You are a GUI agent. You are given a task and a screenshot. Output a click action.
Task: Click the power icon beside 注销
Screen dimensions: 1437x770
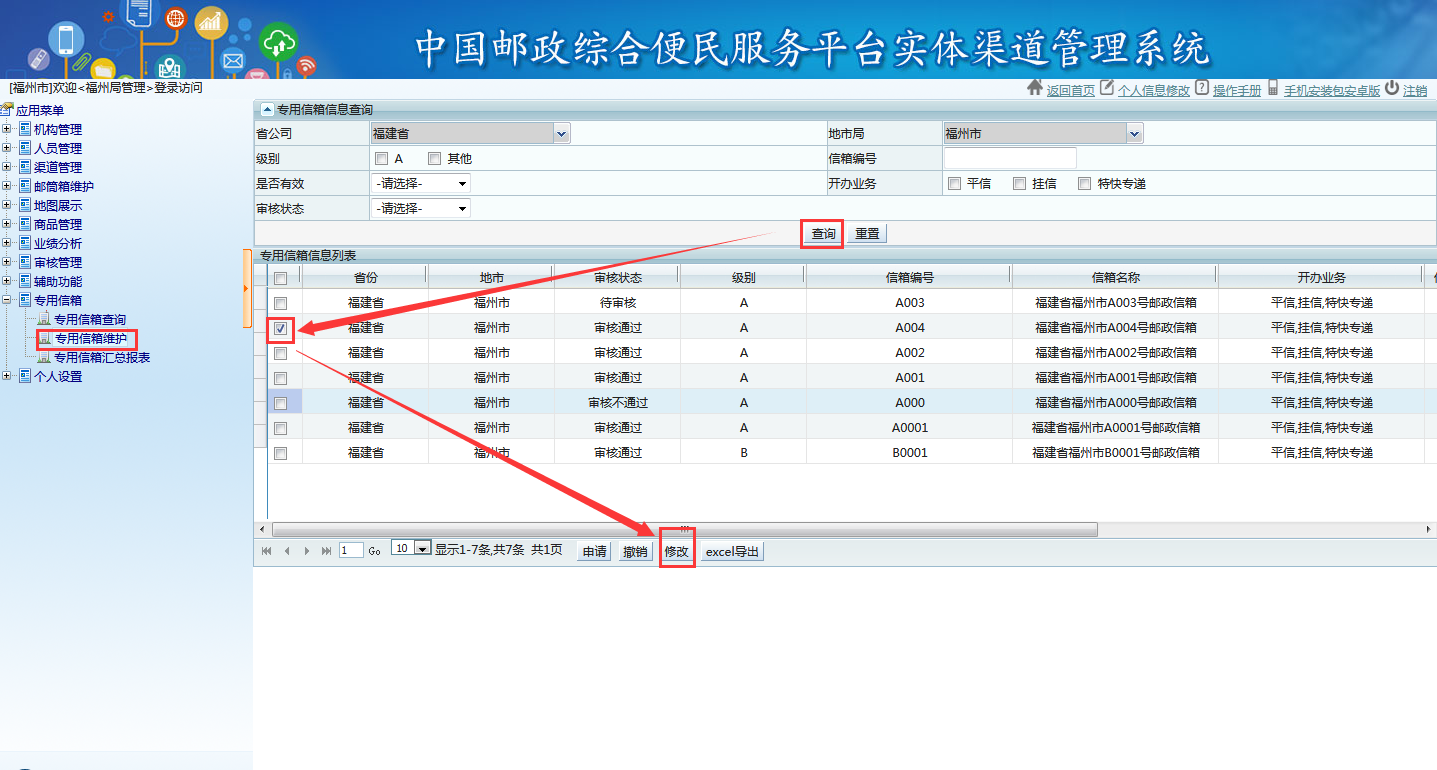coord(1392,88)
